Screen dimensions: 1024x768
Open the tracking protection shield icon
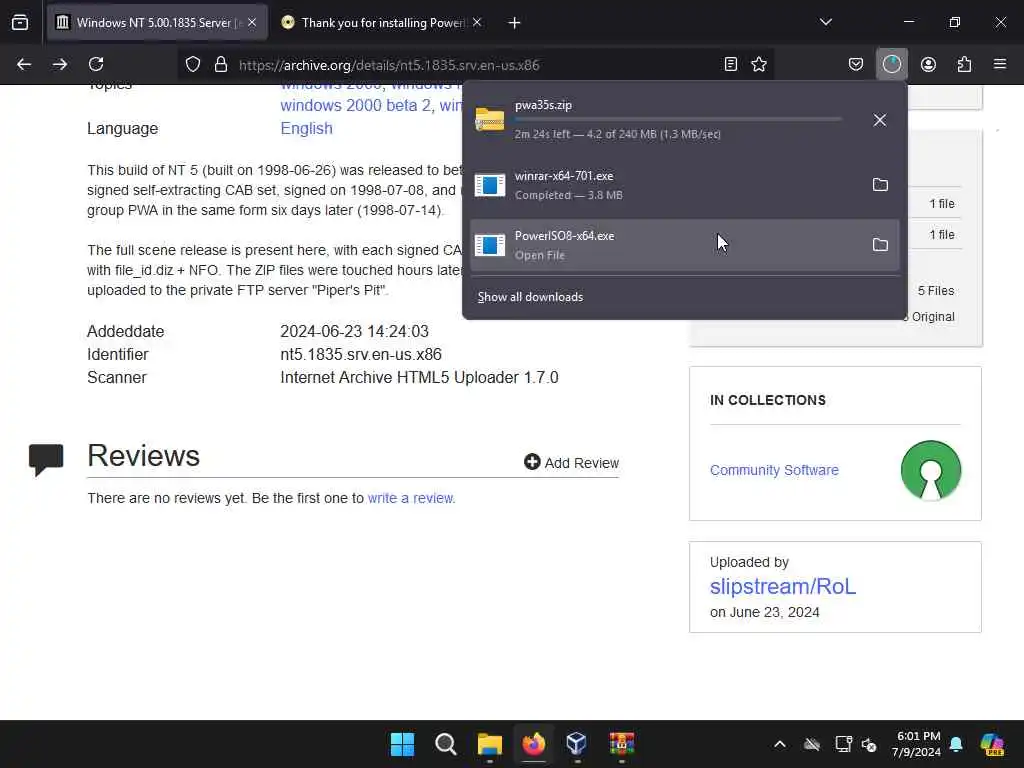193,64
